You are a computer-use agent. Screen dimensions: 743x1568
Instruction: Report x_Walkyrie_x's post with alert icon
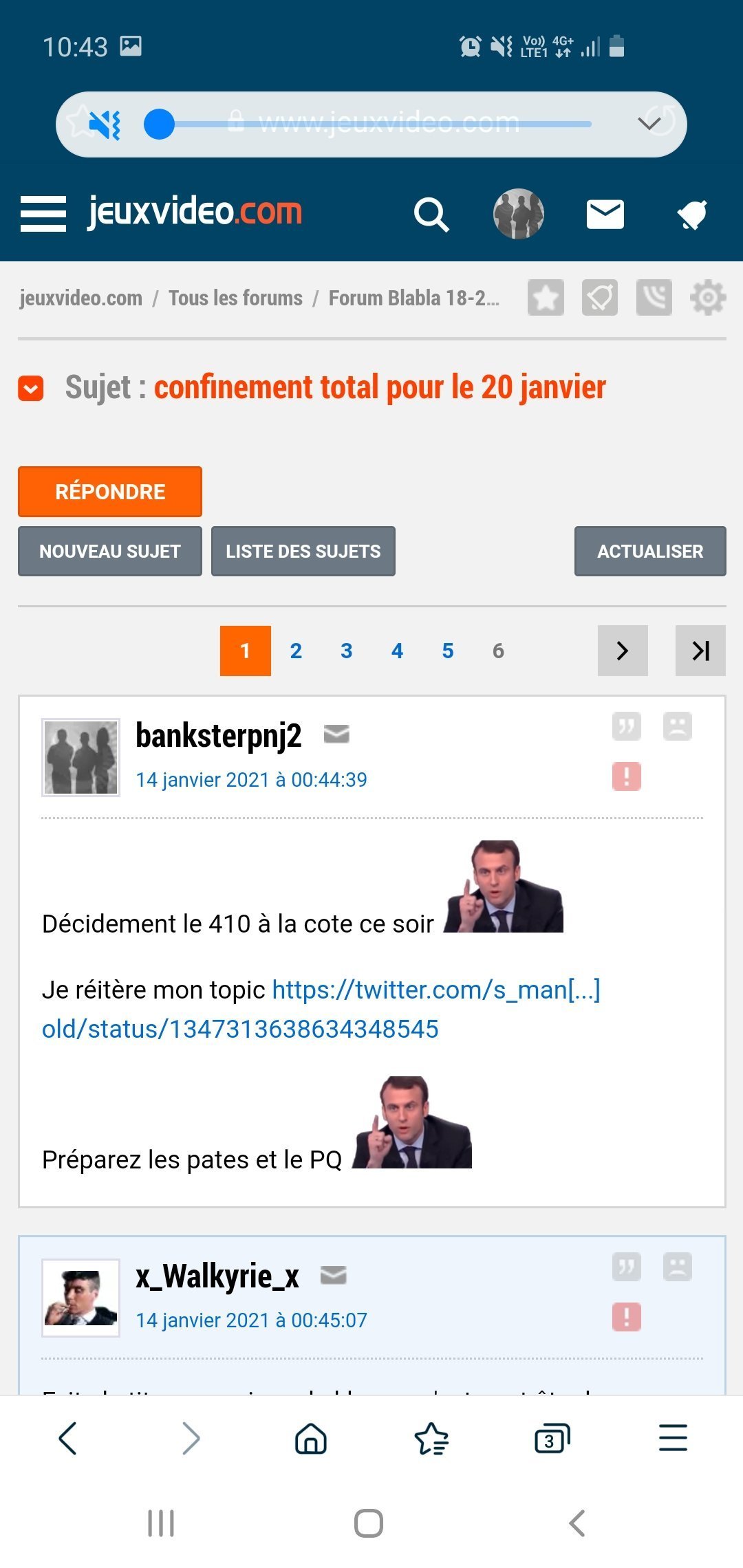[x=626, y=1317]
